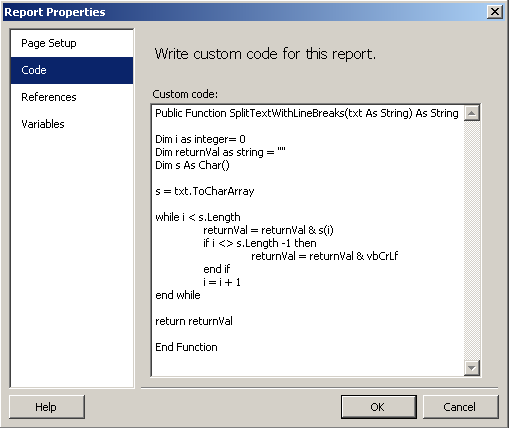509x428 pixels.
Task: Click the 'Dim returnVal as string' line
Action: 220,152
